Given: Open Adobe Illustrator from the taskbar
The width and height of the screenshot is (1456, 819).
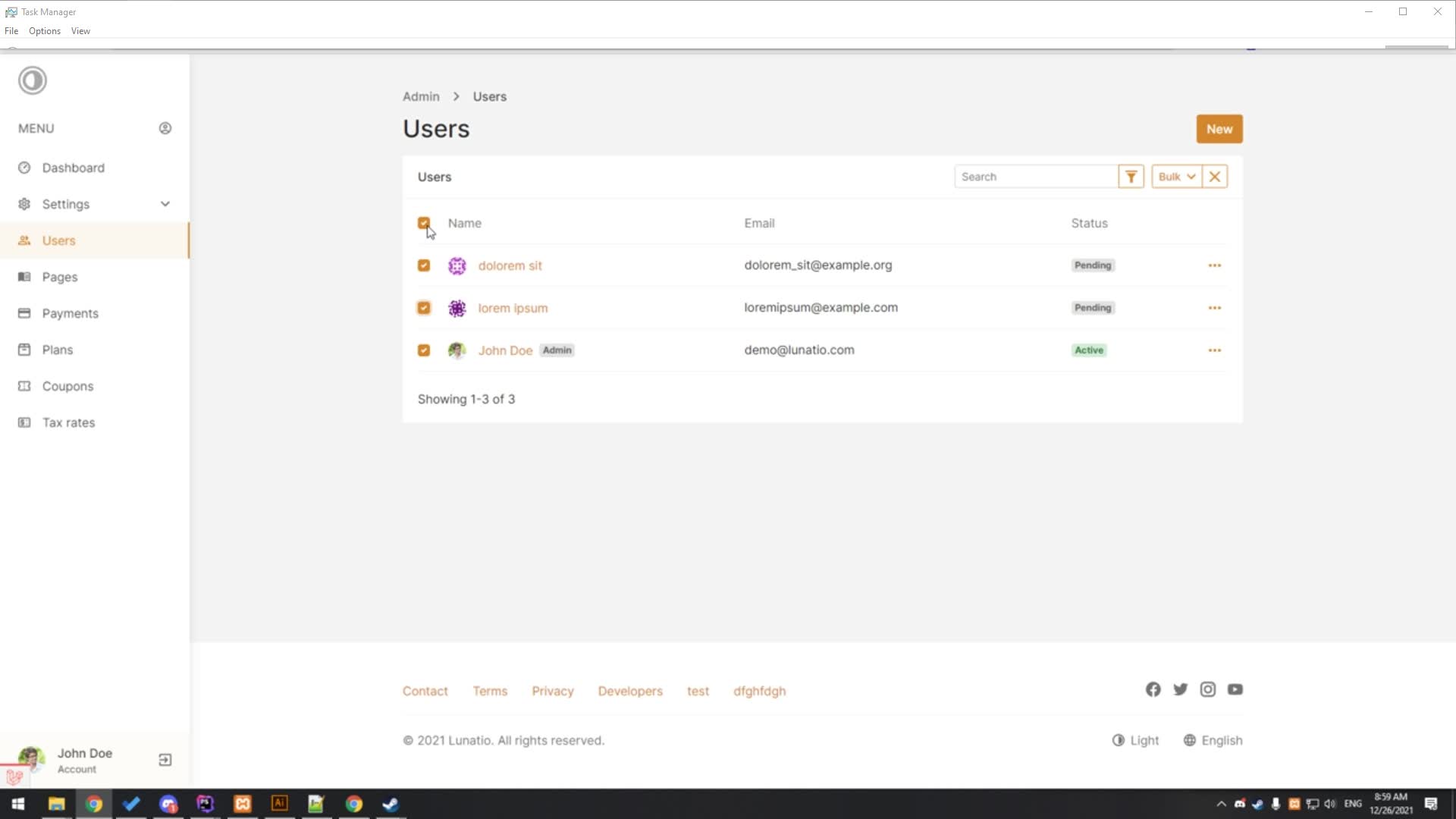Looking at the screenshot, I should click(x=279, y=804).
